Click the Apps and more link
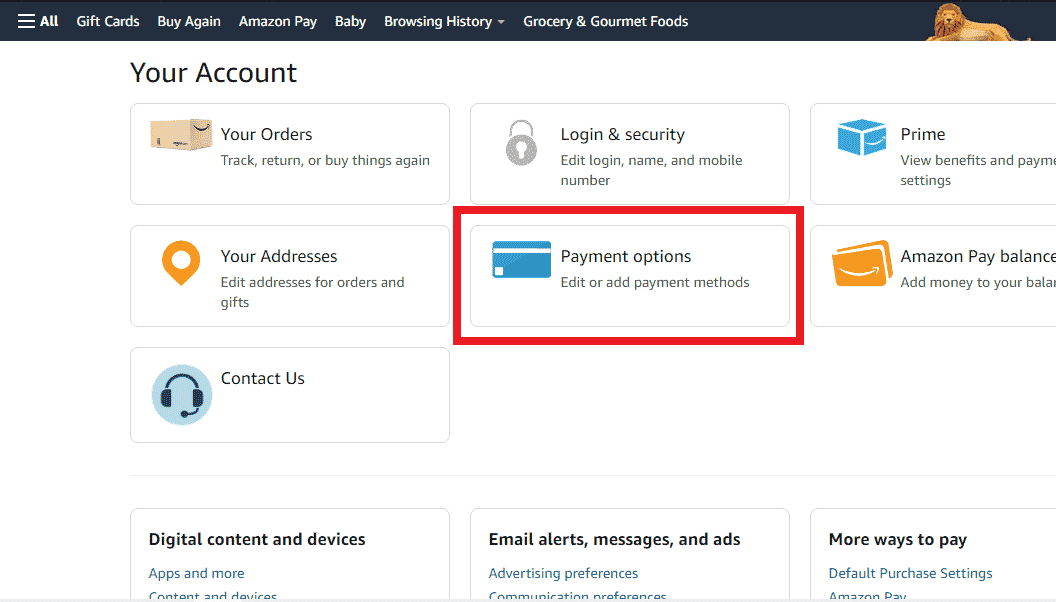1056x602 pixels. pos(197,573)
